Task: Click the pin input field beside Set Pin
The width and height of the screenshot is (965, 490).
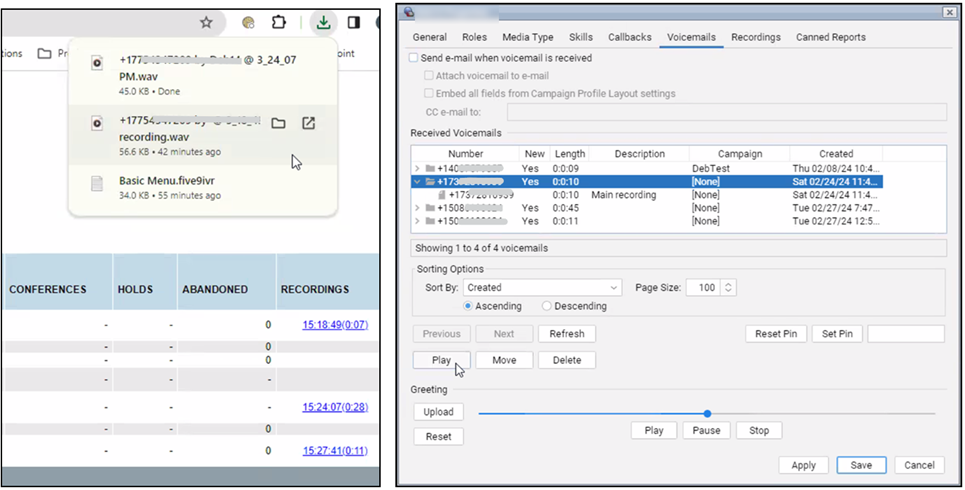Action: tap(906, 334)
